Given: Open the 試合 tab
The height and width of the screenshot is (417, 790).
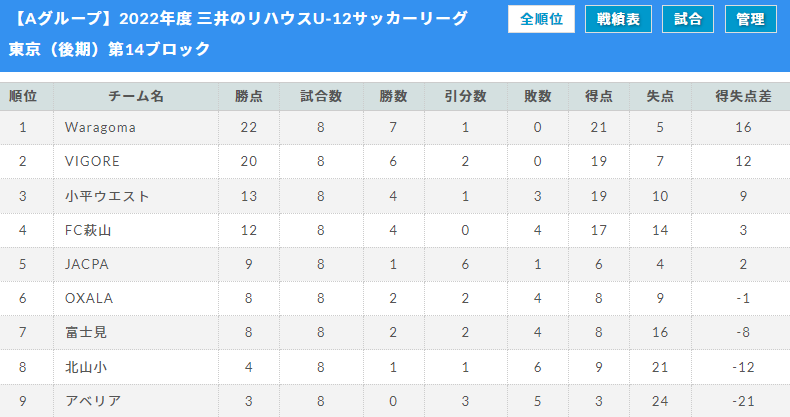Looking at the screenshot, I should (x=688, y=20).
